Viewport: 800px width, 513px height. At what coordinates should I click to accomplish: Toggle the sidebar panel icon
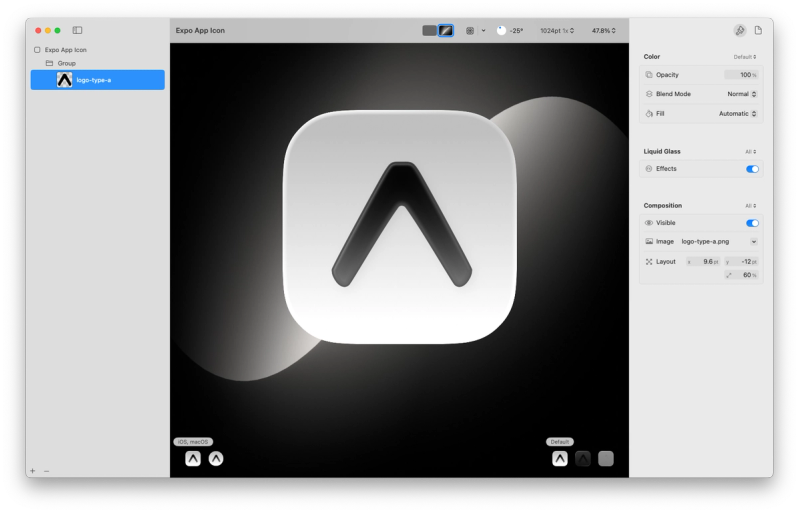point(77,30)
